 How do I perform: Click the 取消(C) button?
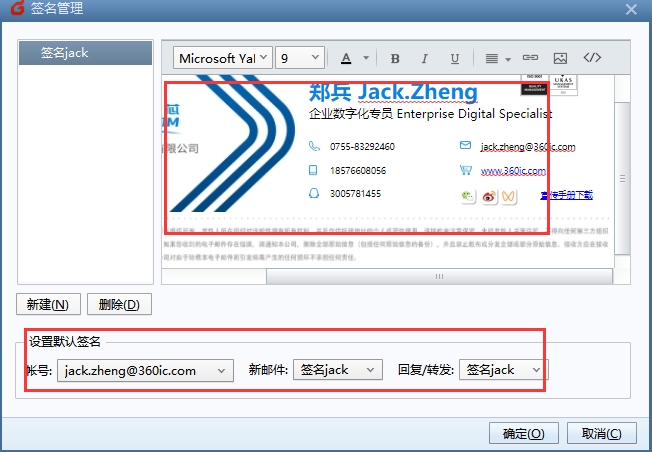601,433
